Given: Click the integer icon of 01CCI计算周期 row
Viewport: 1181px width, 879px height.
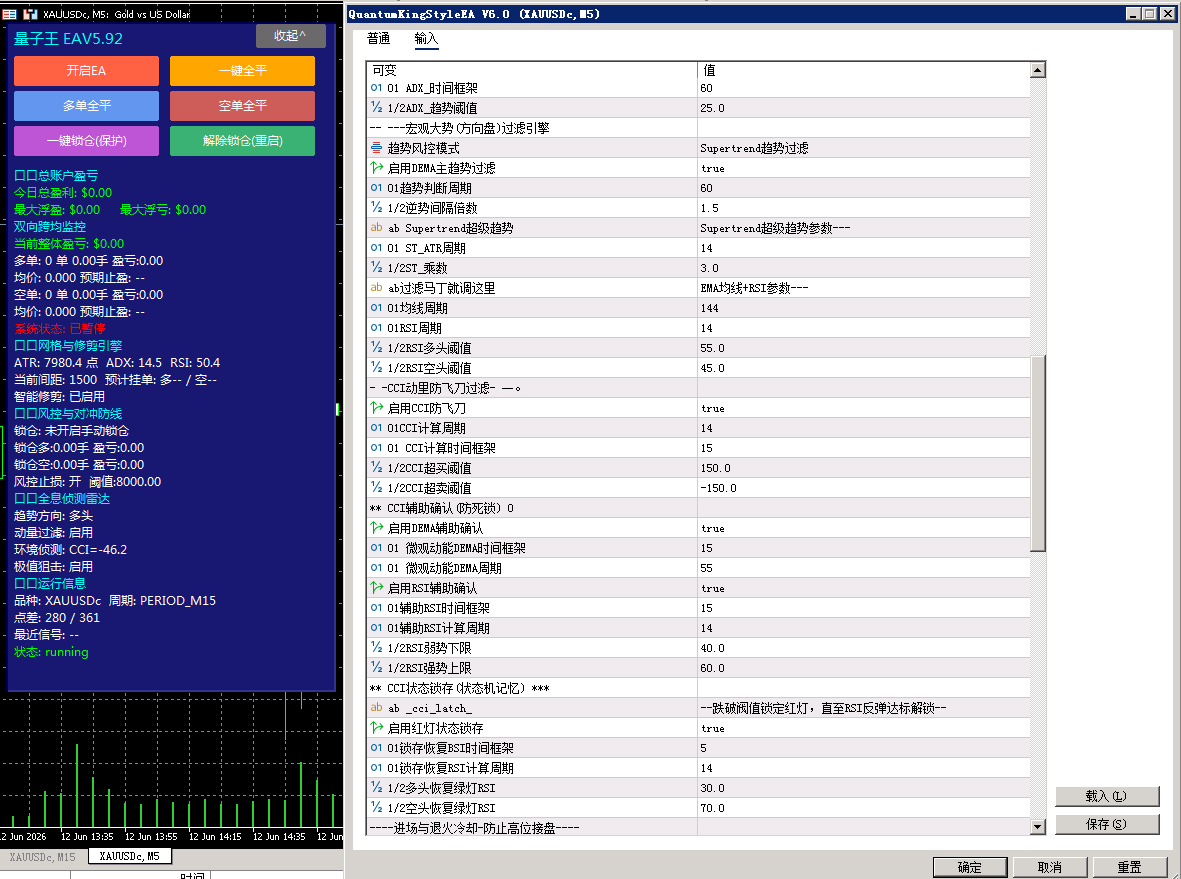Looking at the screenshot, I should (x=377, y=428).
